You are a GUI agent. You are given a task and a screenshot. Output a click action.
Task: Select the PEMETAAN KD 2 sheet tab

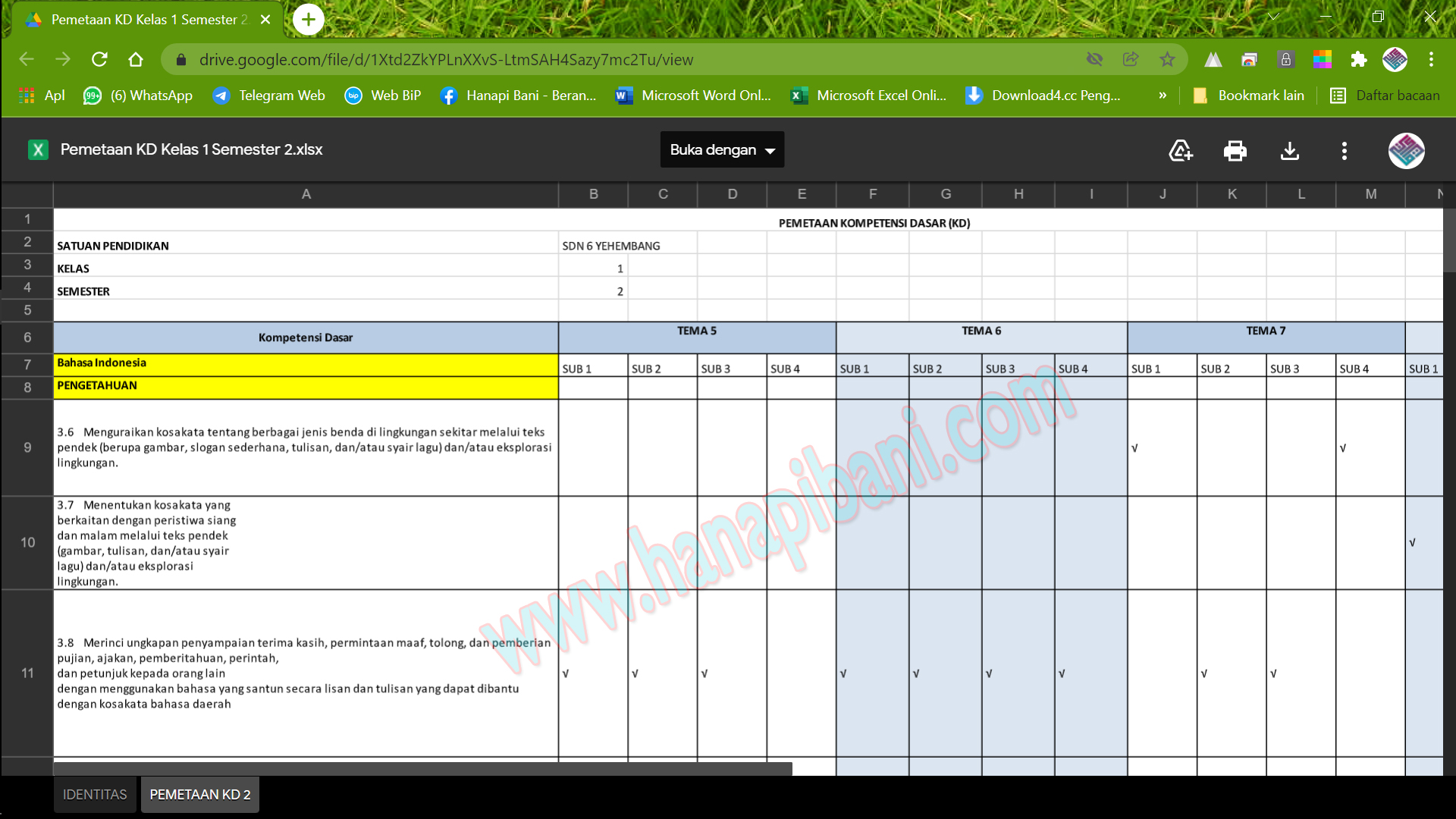click(199, 794)
